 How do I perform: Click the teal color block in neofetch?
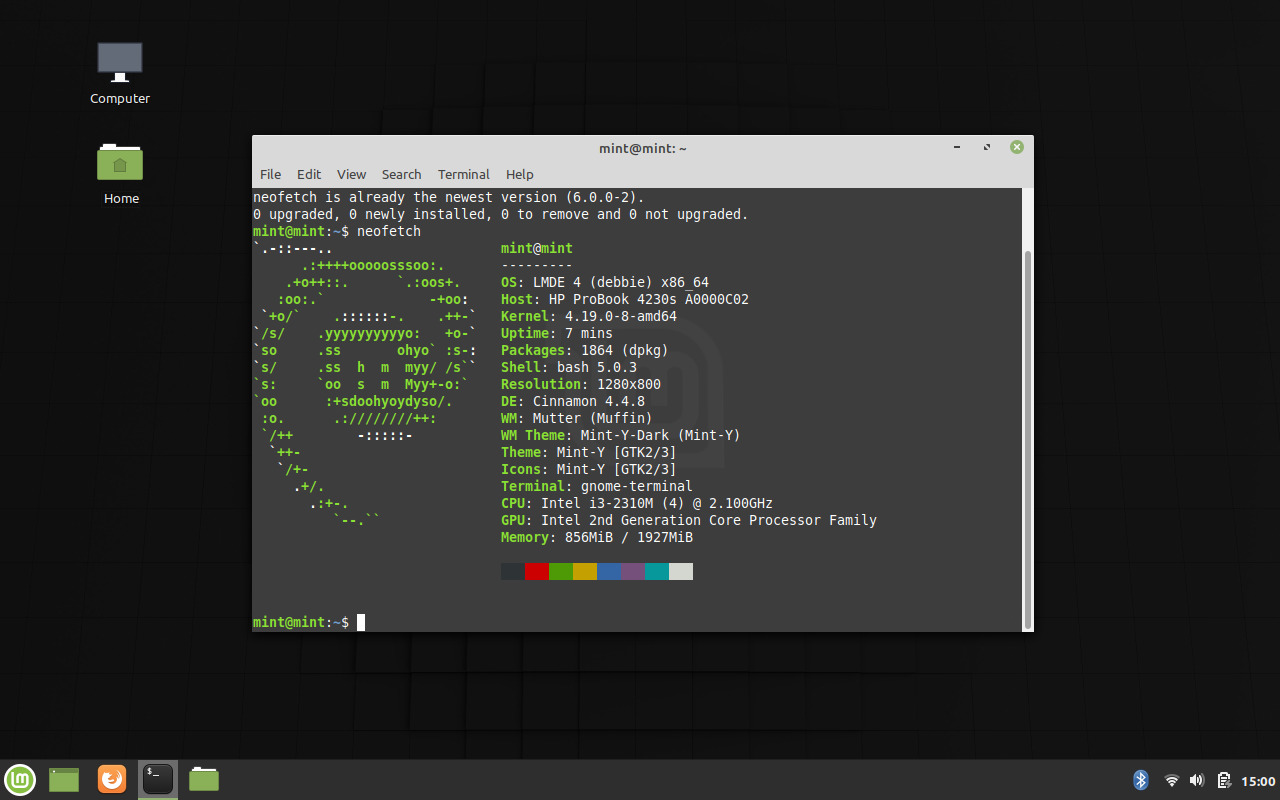coord(657,571)
